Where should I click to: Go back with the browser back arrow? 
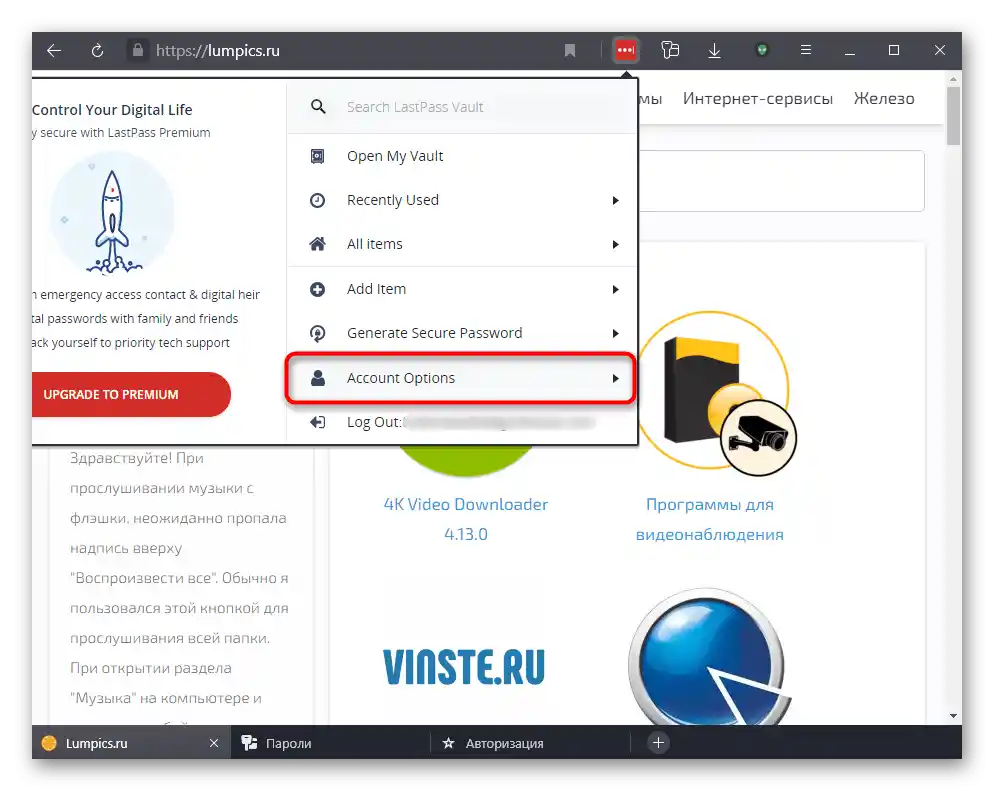click(54, 51)
